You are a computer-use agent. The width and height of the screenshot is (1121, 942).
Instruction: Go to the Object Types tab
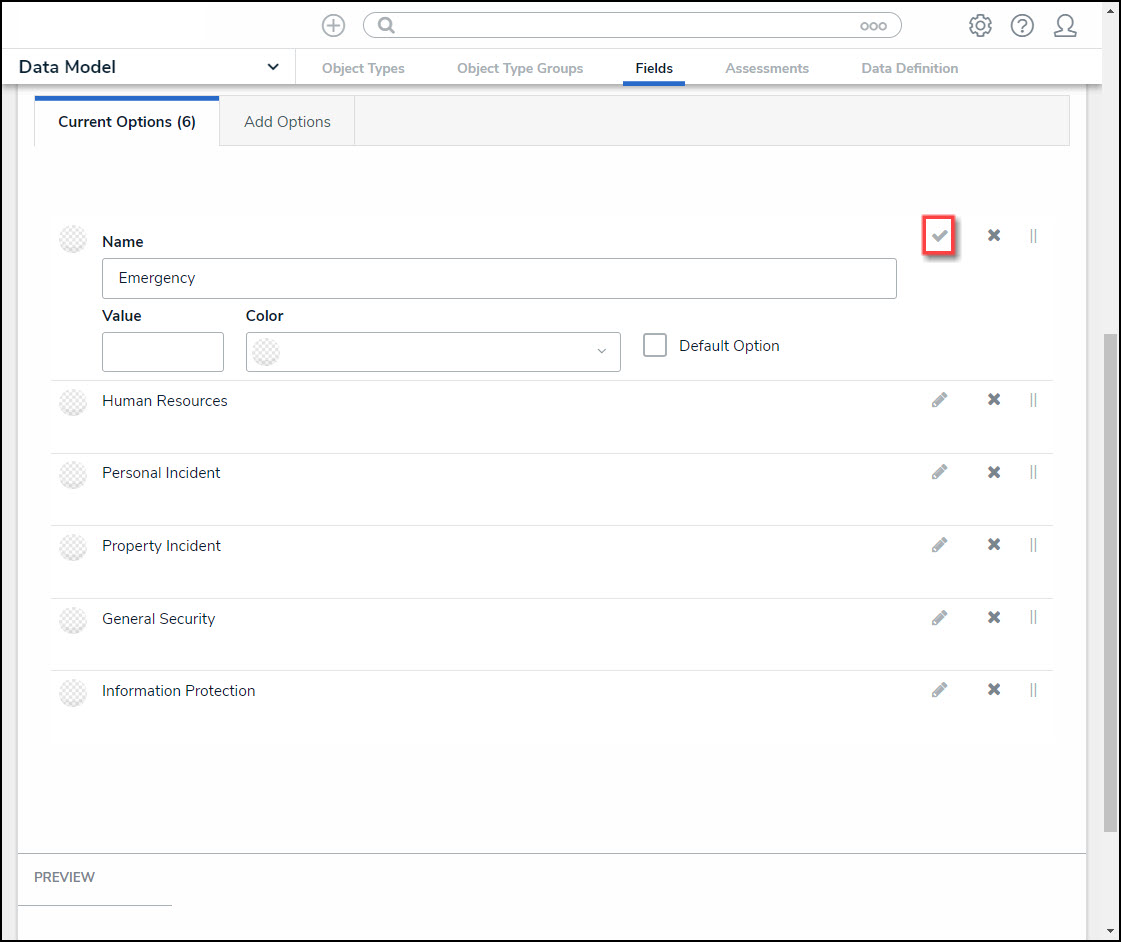pyautogui.click(x=363, y=68)
